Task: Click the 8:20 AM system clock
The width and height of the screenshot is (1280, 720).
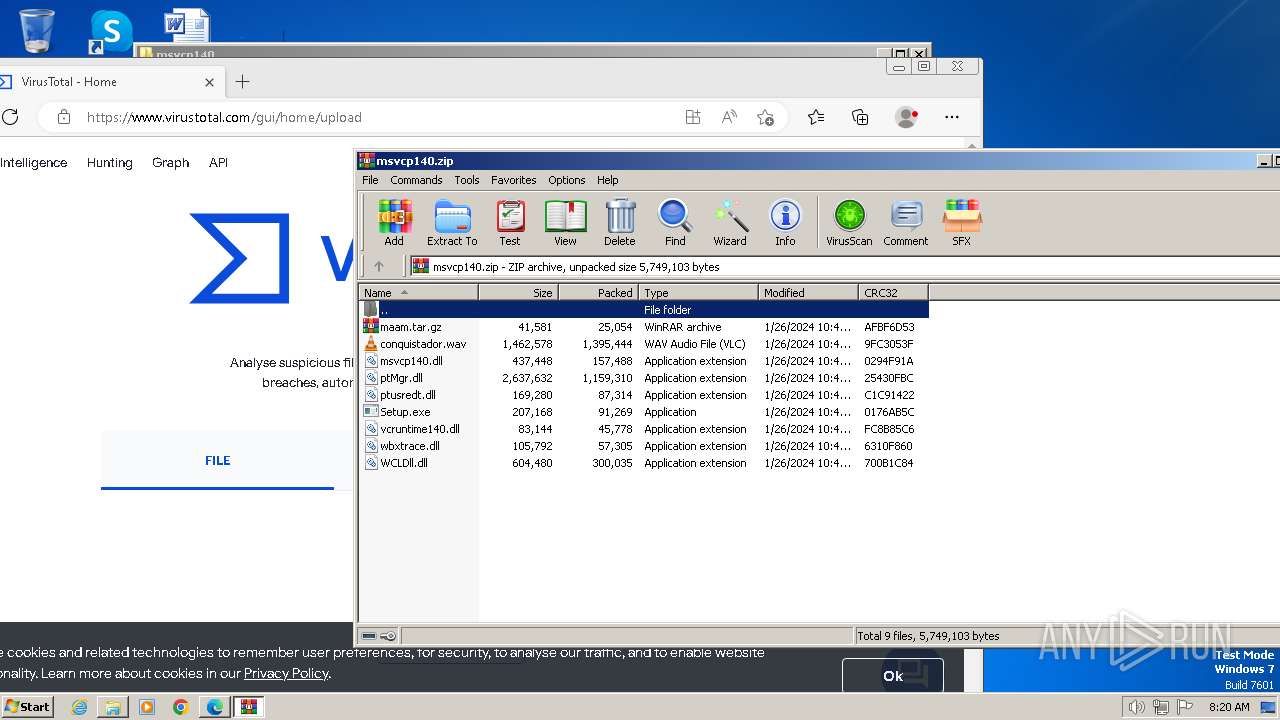Action: [1229, 707]
